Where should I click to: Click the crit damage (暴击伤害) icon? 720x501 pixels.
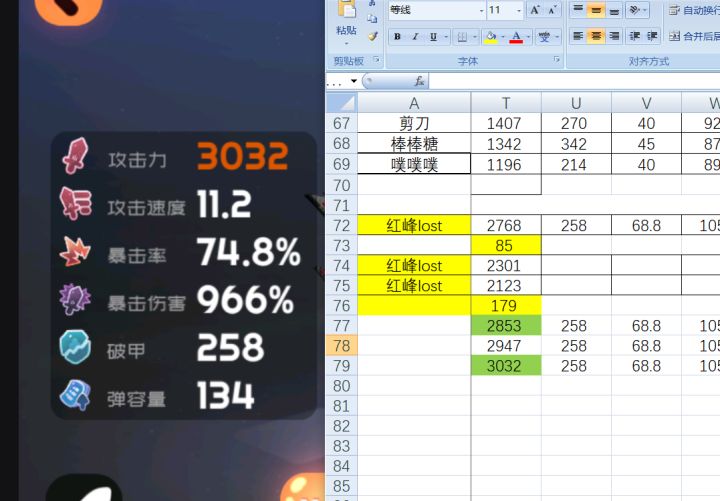click(75, 299)
